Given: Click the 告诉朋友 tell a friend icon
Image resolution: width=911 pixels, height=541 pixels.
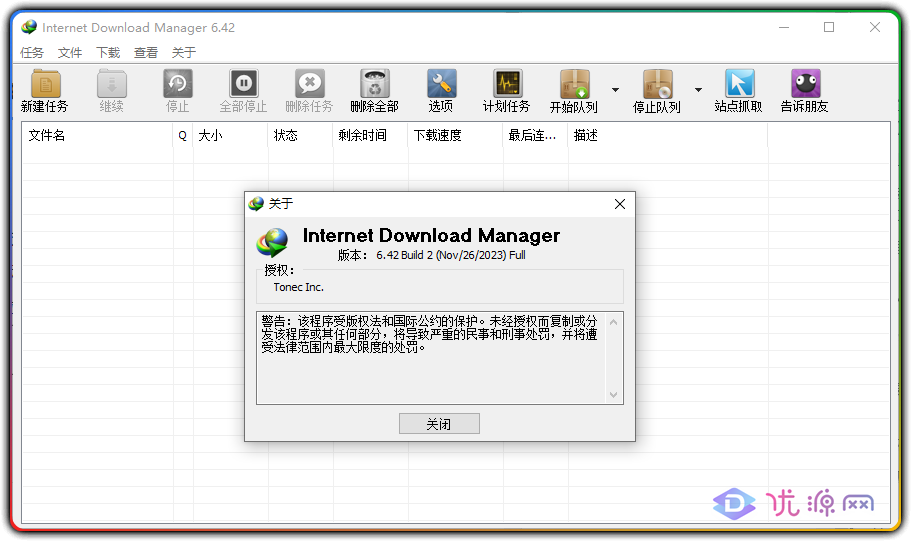Looking at the screenshot, I should click(805, 84).
